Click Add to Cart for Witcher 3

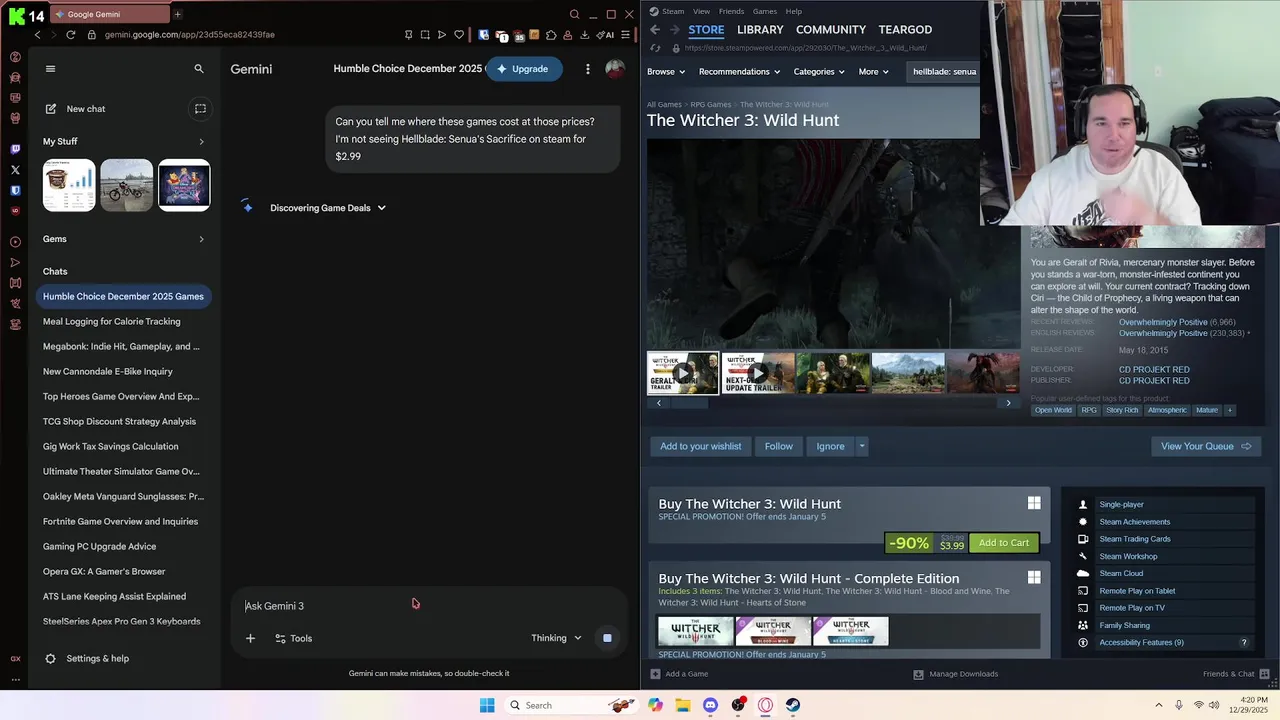(x=1004, y=543)
